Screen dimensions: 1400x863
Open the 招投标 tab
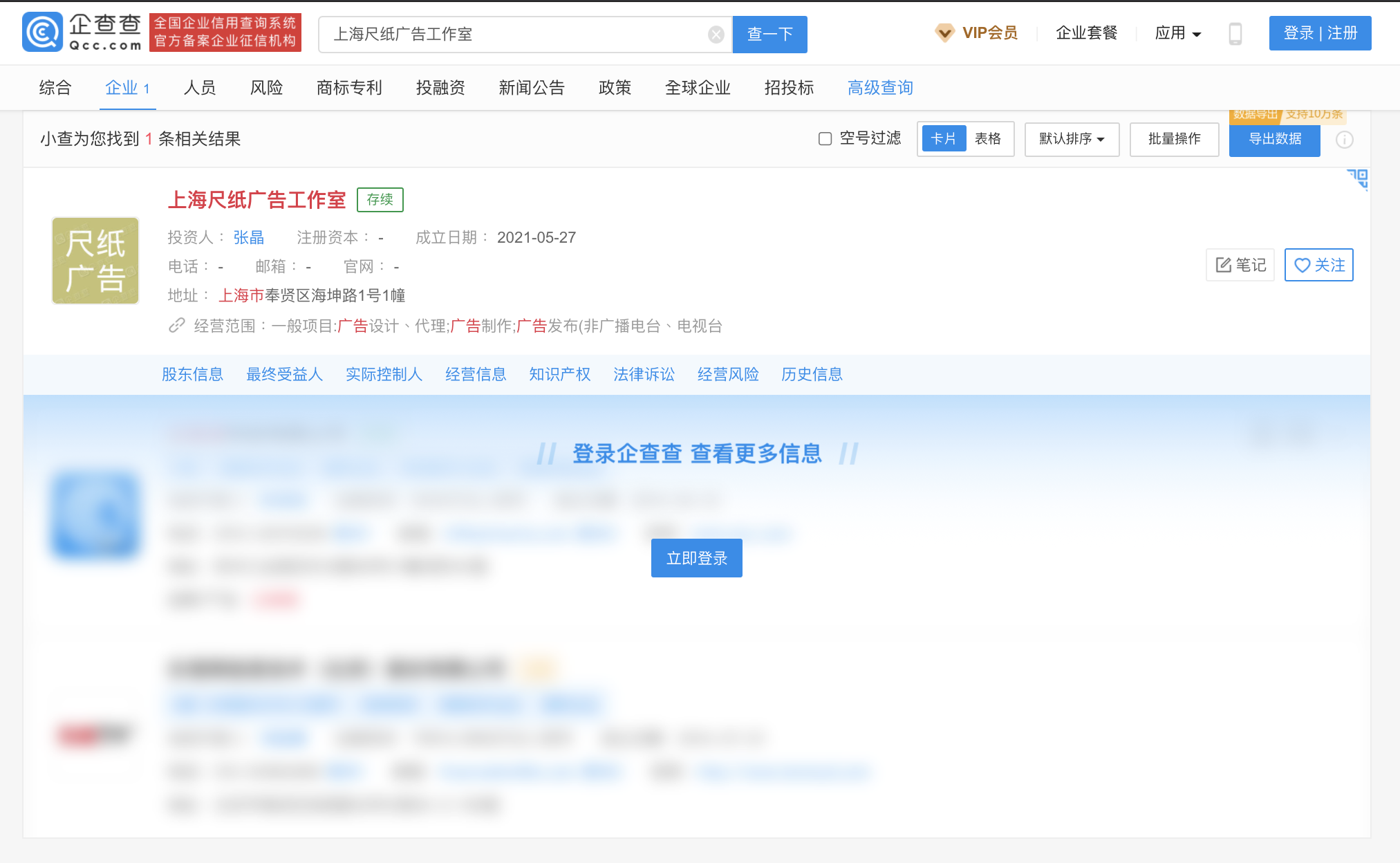point(789,88)
